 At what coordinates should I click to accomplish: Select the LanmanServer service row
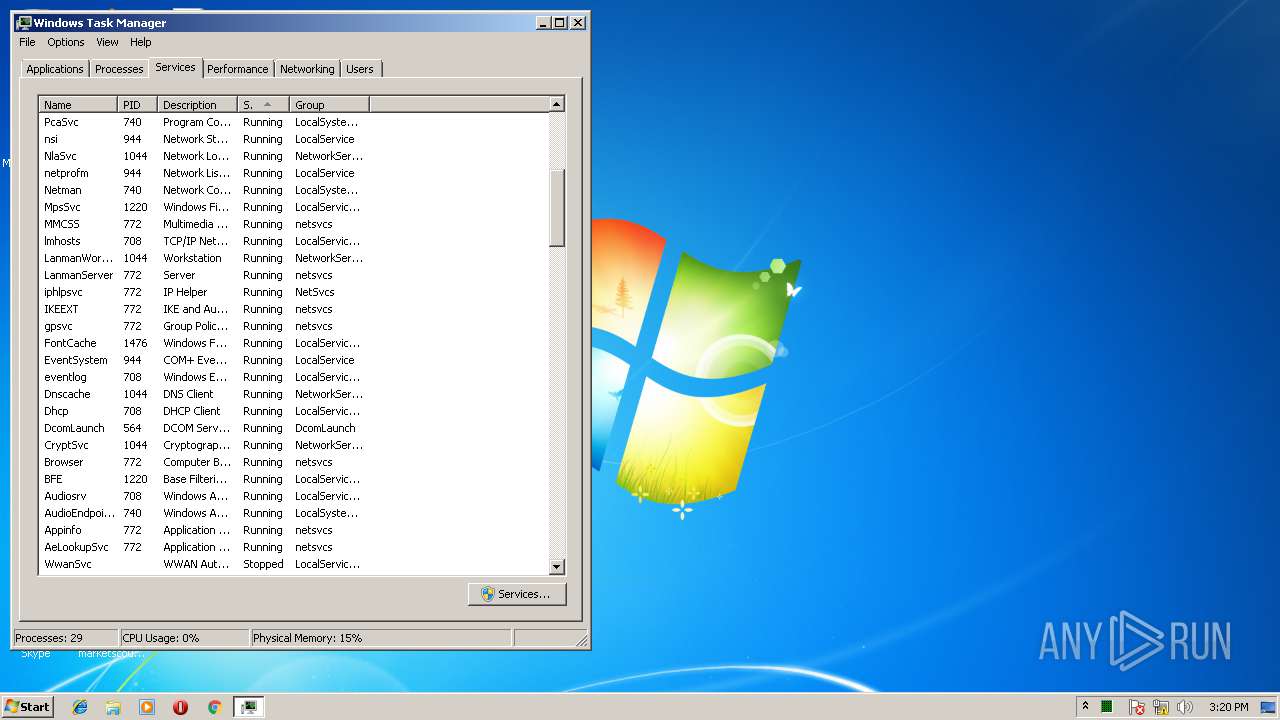pos(294,275)
